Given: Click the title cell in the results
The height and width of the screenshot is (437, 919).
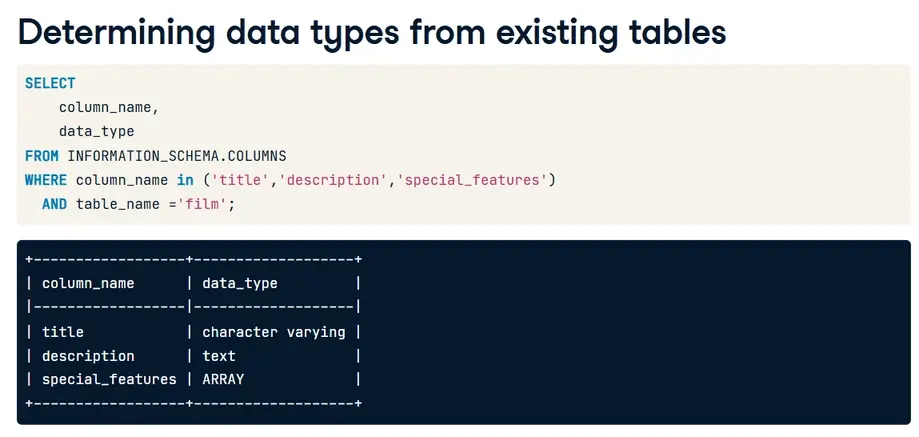Looking at the screenshot, I should [x=63, y=331].
